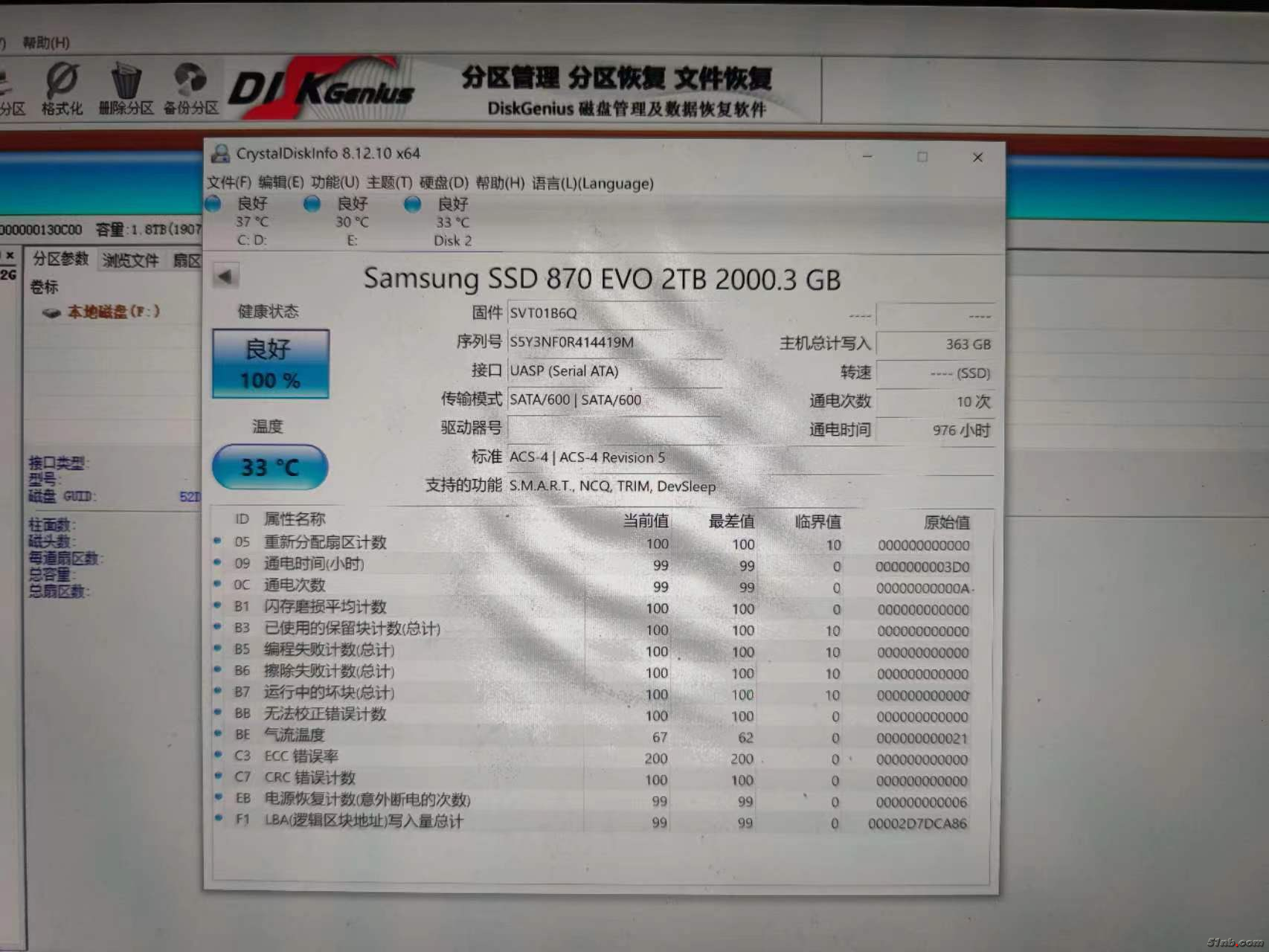Image resolution: width=1269 pixels, height=952 pixels.
Task: Click the 当前值 column header
Action: tap(646, 521)
